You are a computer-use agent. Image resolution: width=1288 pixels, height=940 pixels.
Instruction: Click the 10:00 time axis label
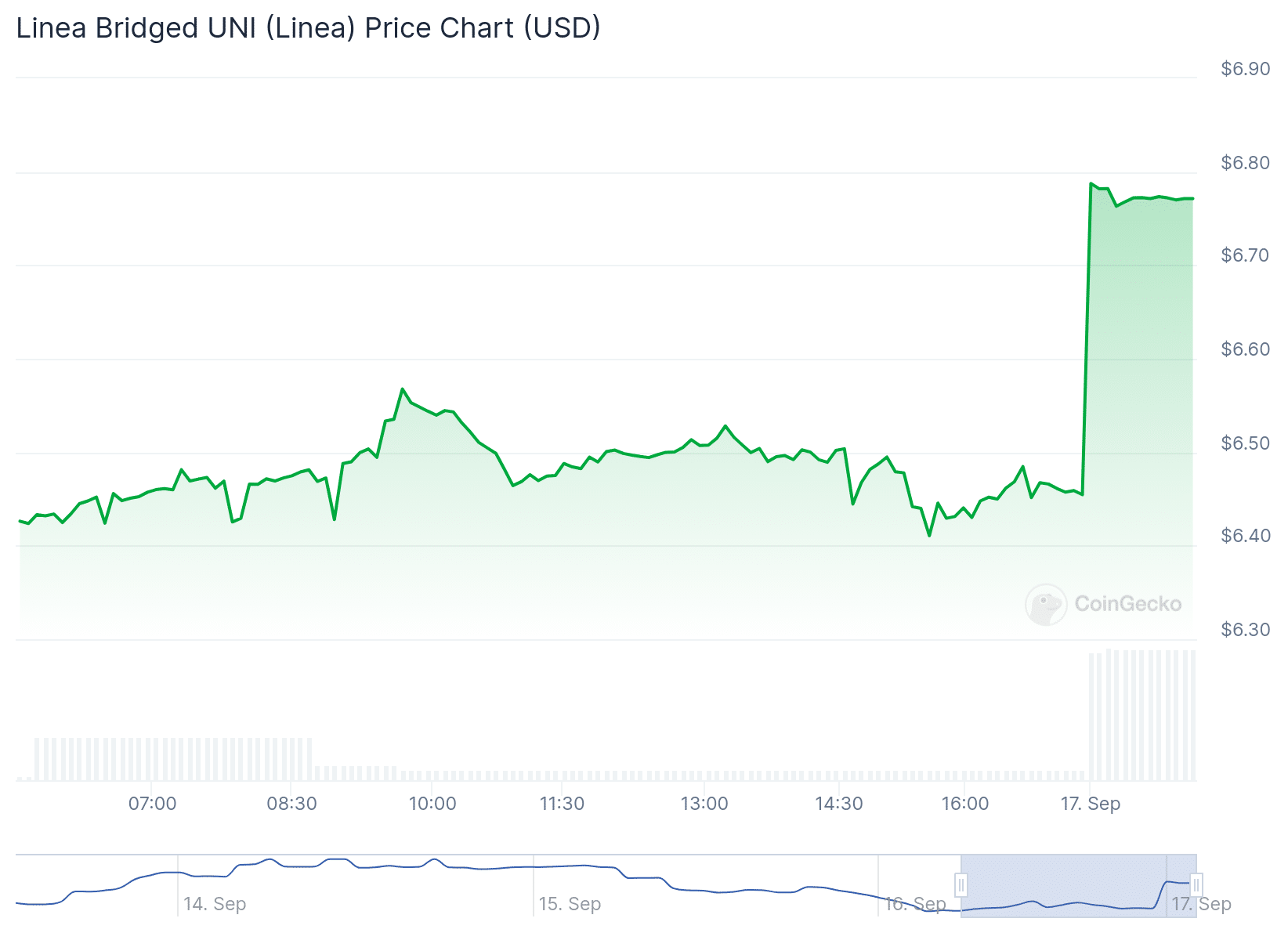pos(432,804)
